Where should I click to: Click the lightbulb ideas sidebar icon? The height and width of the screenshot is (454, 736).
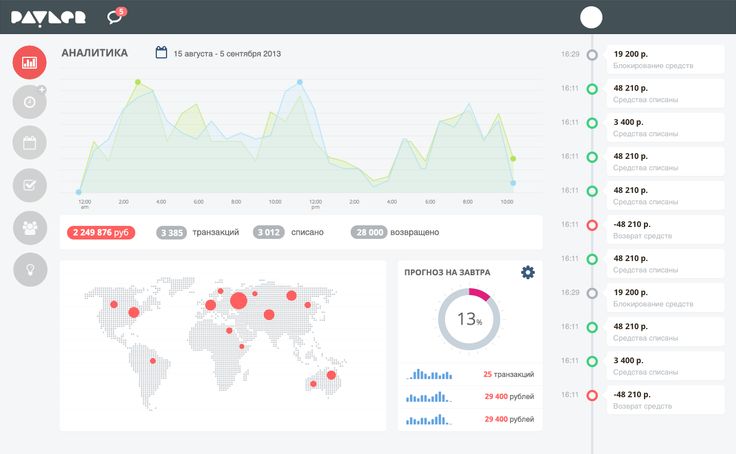tap(30, 269)
